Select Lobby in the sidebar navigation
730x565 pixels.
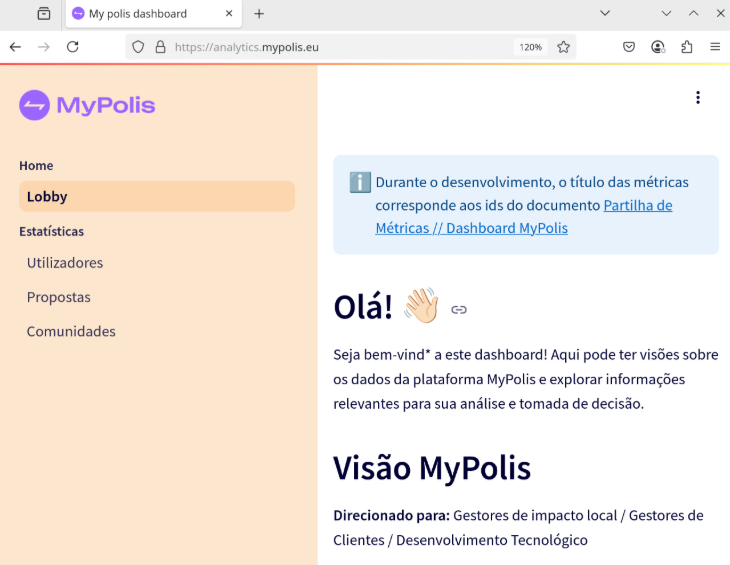click(x=156, y=197)
